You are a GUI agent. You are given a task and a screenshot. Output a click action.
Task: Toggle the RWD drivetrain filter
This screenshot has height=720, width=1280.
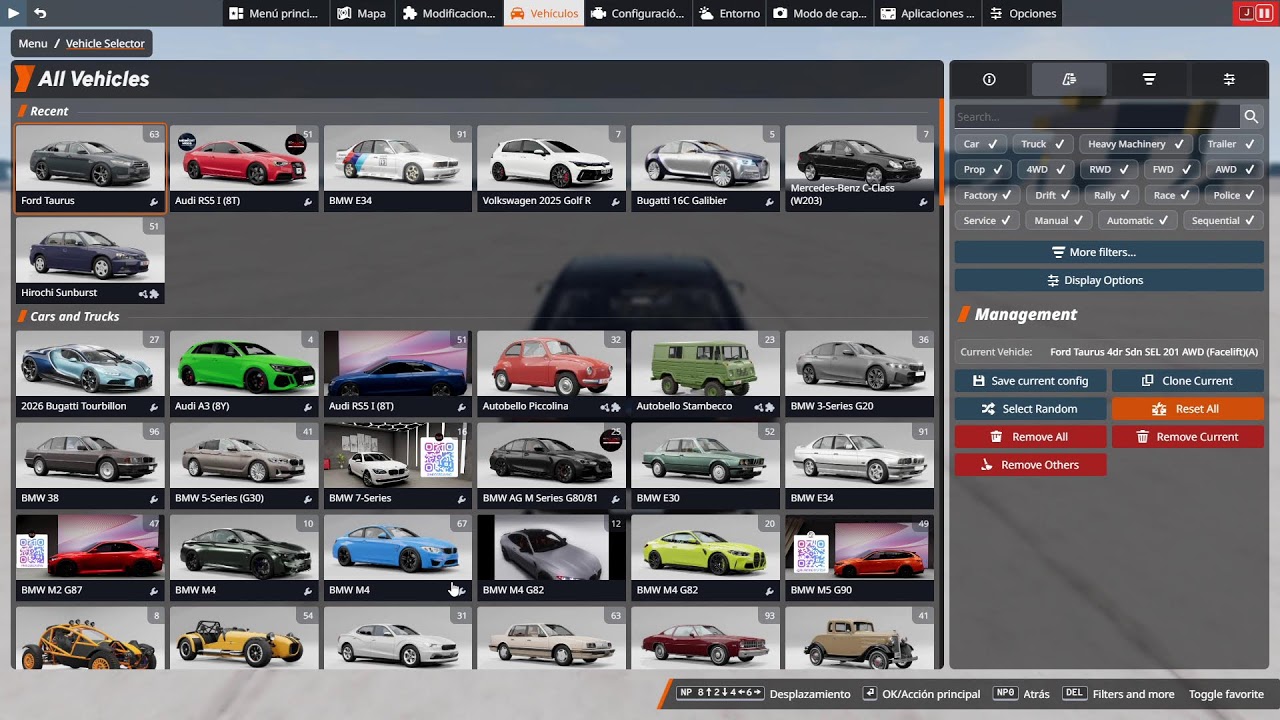[x=1109, y=170]
